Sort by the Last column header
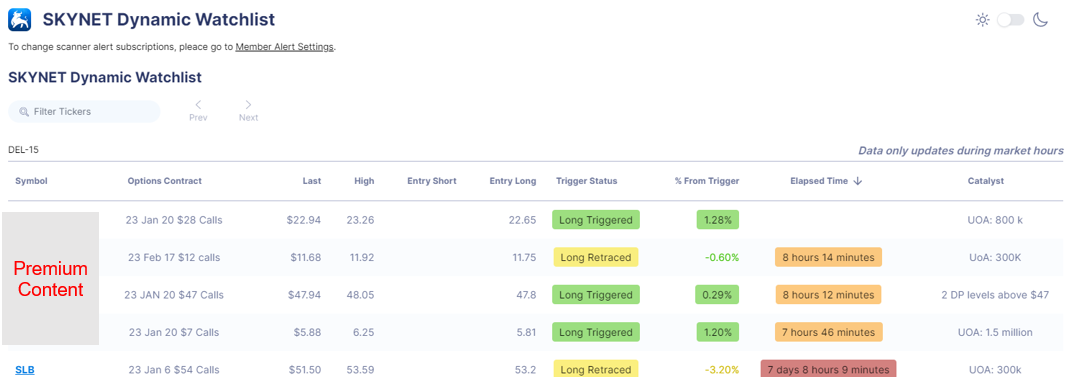 (x=311, y=181)
